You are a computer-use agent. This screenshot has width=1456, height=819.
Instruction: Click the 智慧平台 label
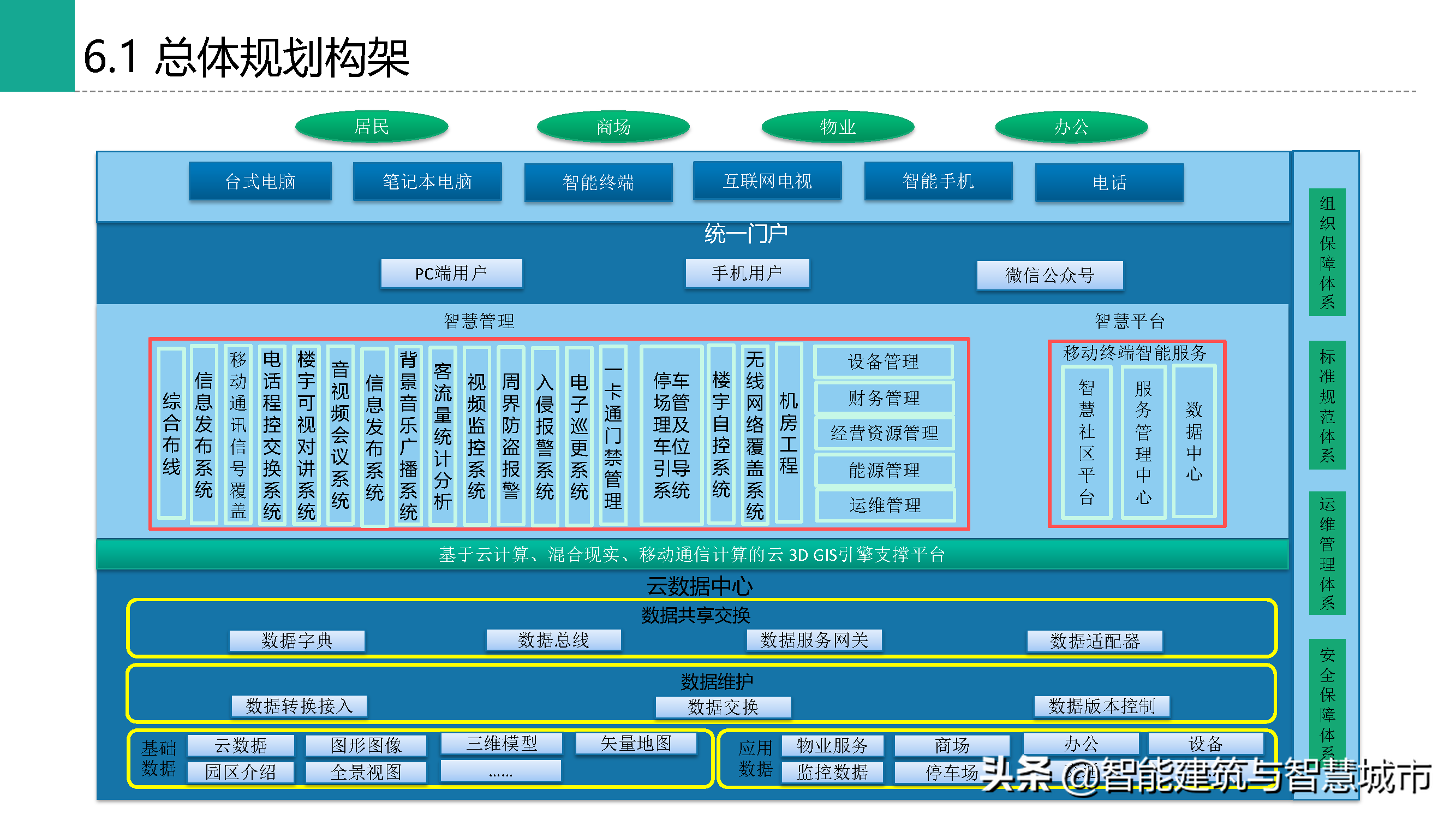coord(1129,321)
